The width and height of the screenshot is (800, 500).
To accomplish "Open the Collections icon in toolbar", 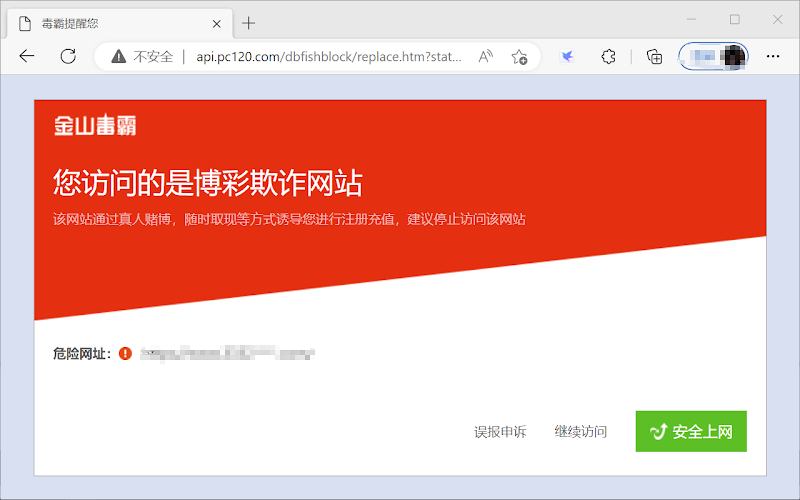I will coord(654,57).
